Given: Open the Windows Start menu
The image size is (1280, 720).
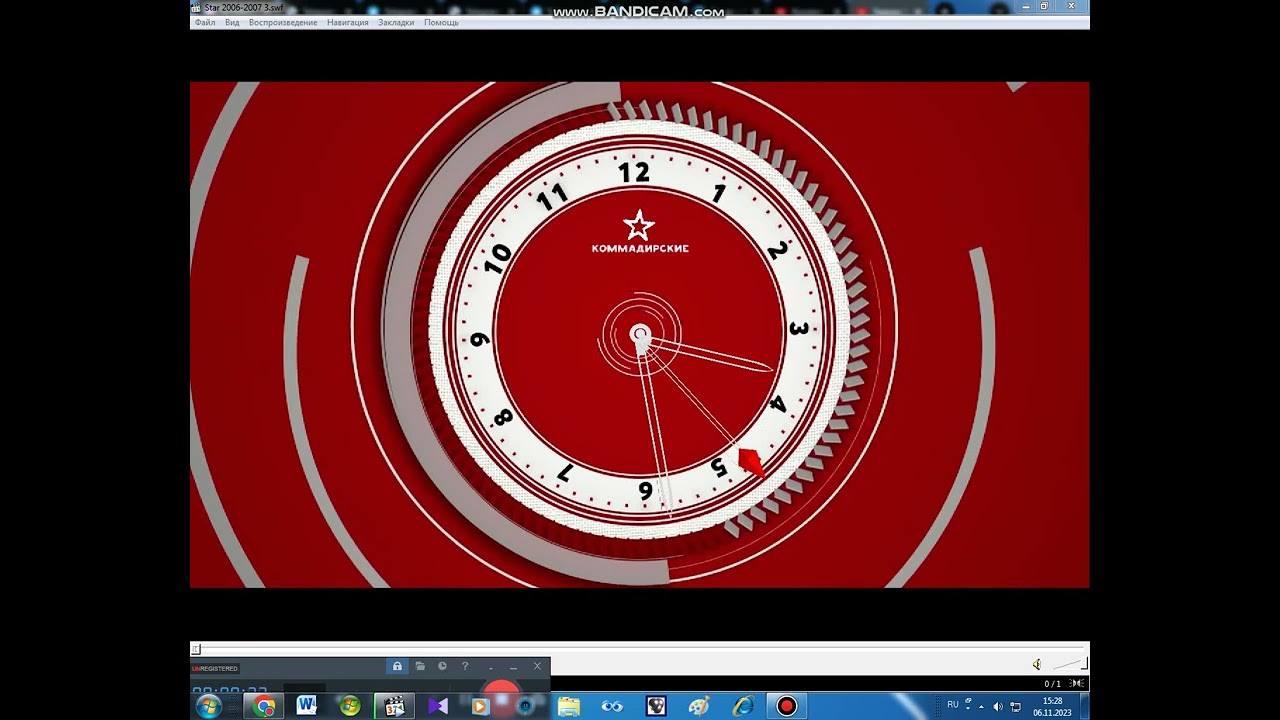Looking at the screenshot, I should (209, 706).
